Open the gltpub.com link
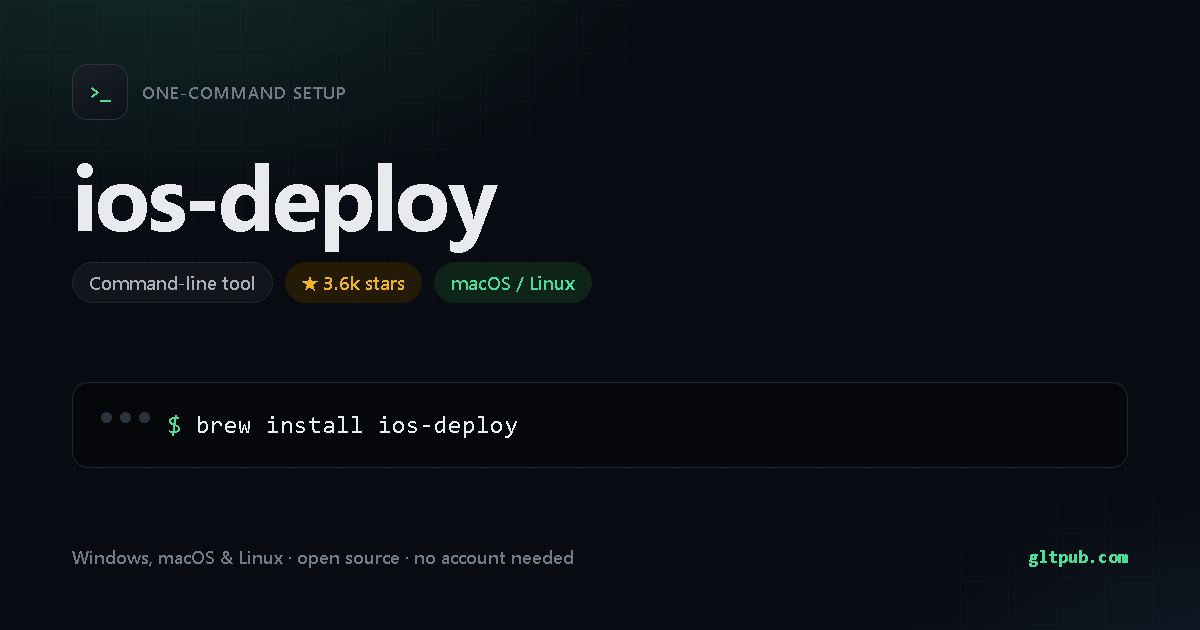The width and height of the screenshot is (1200, 630). [1078, 558]
